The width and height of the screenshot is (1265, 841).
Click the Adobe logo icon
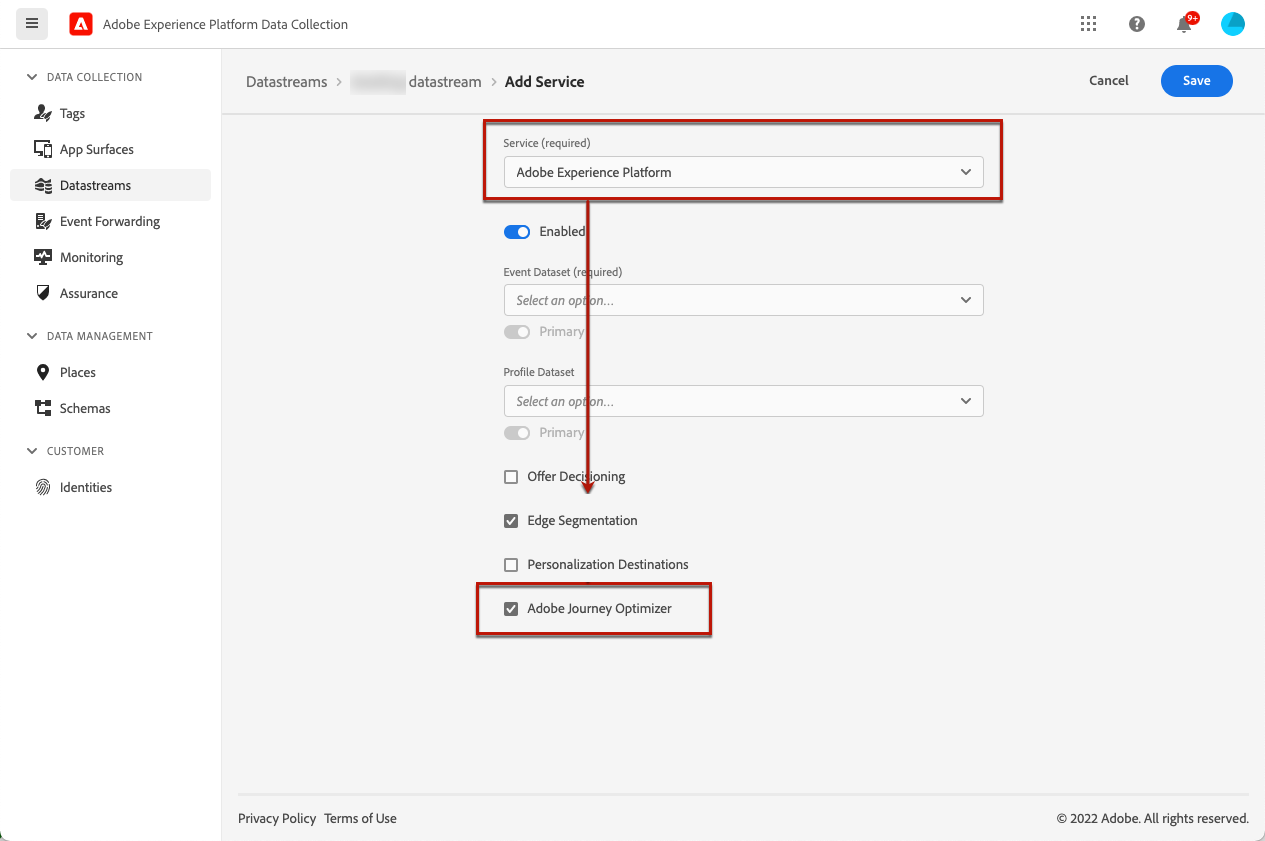(81, 24)
